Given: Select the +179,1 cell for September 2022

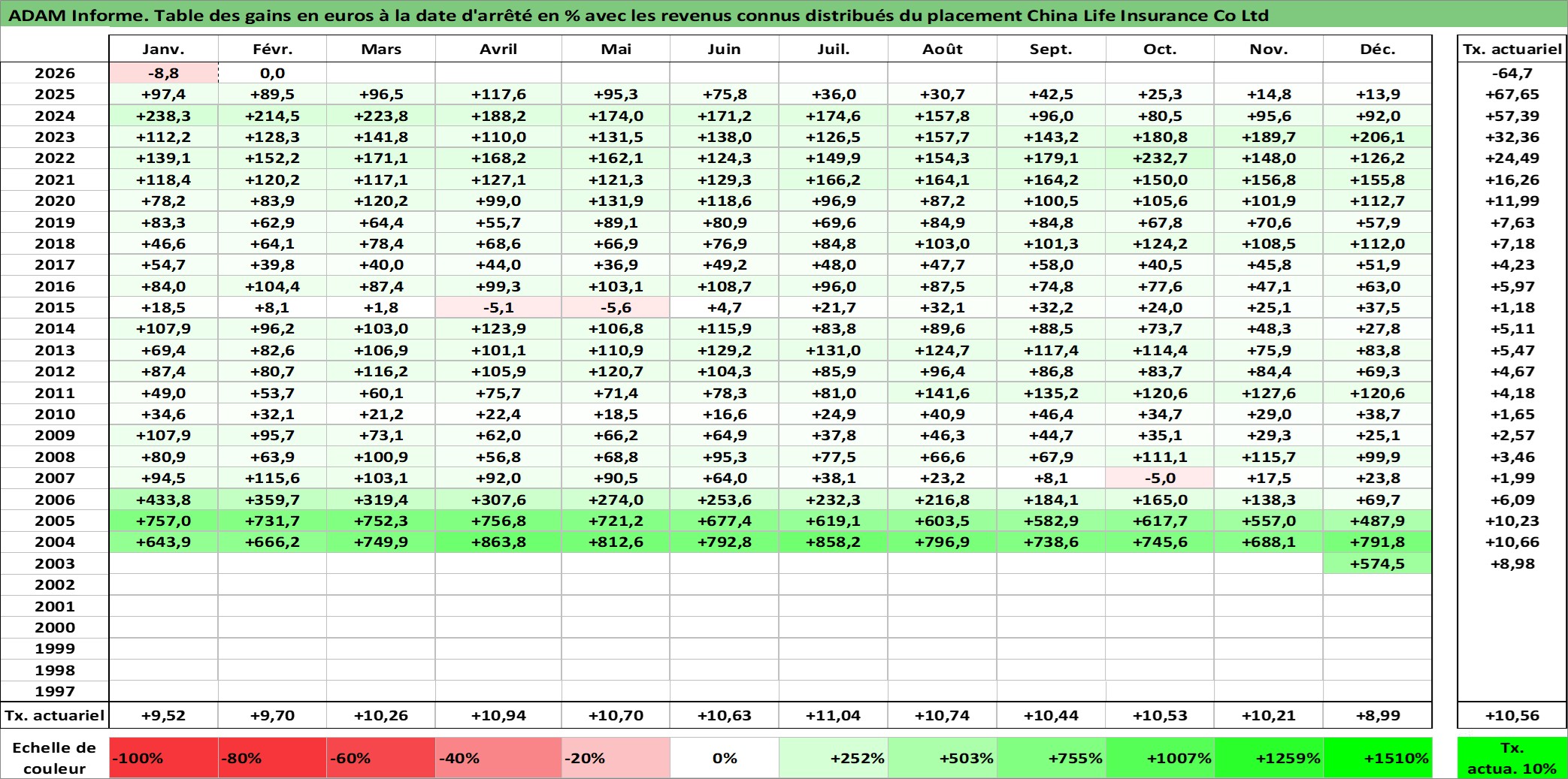Looking at the screenshot, I should 1051,158.
